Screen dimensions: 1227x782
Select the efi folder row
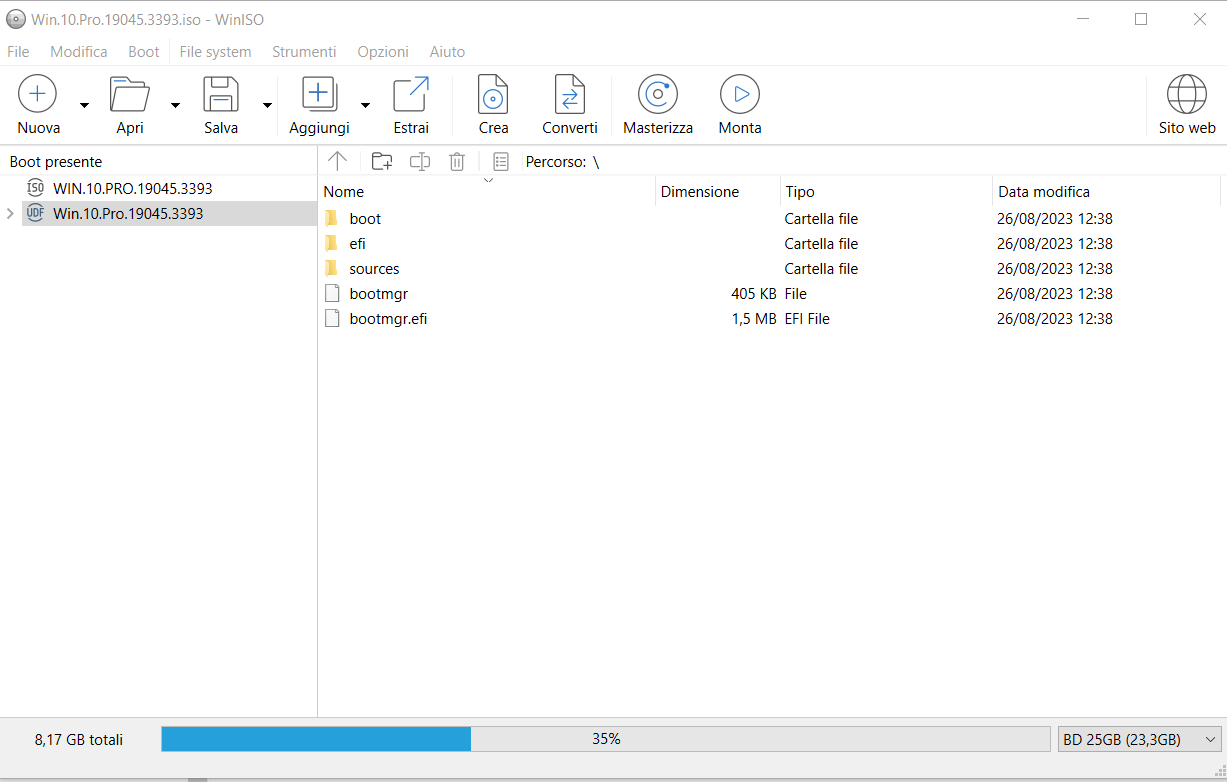tap(770, 244)
